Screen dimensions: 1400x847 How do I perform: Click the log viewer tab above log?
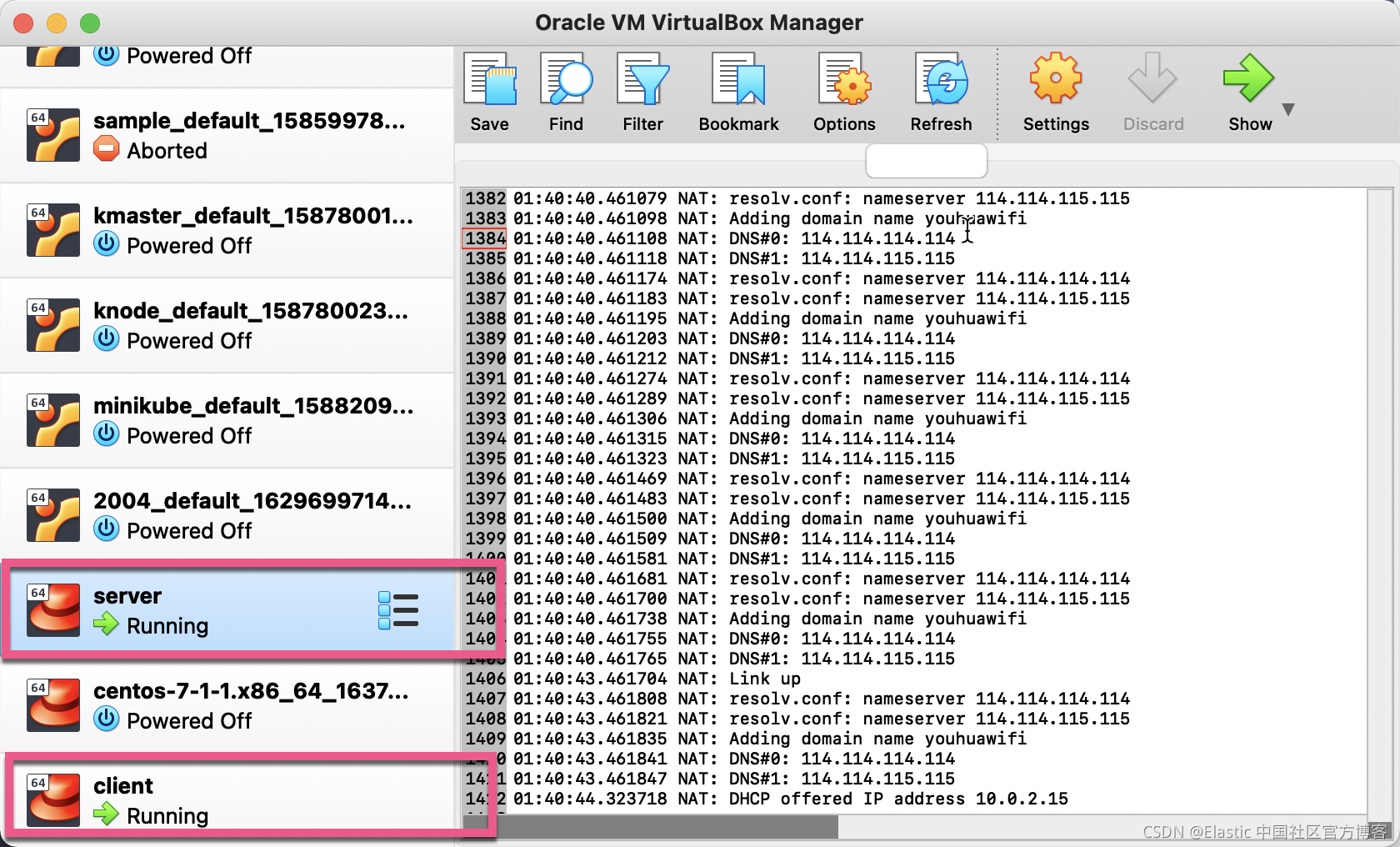[x=927, y=160]
